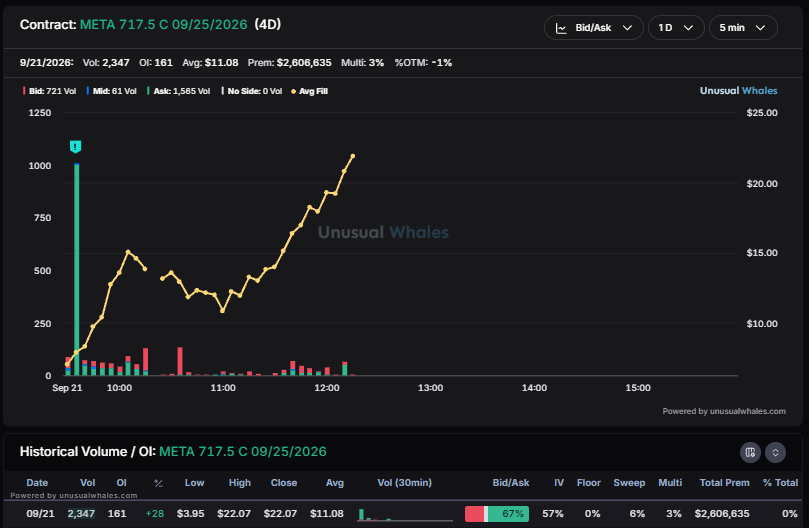Click the Unusual Whales logo beside the legend
Viewport: 809px width, 528px height.
pyautogui.click(x=738, y=91)
